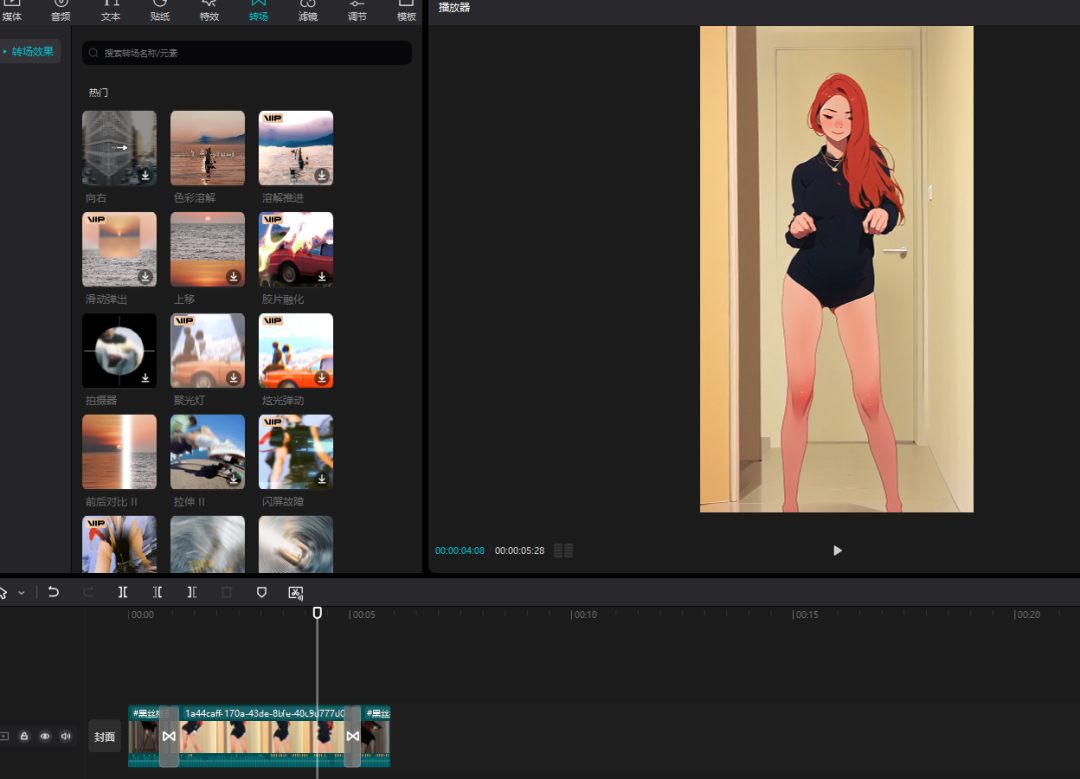Screen dimensions: 1080x779
Task: Toggle the track lock icon
Action: 25,736
